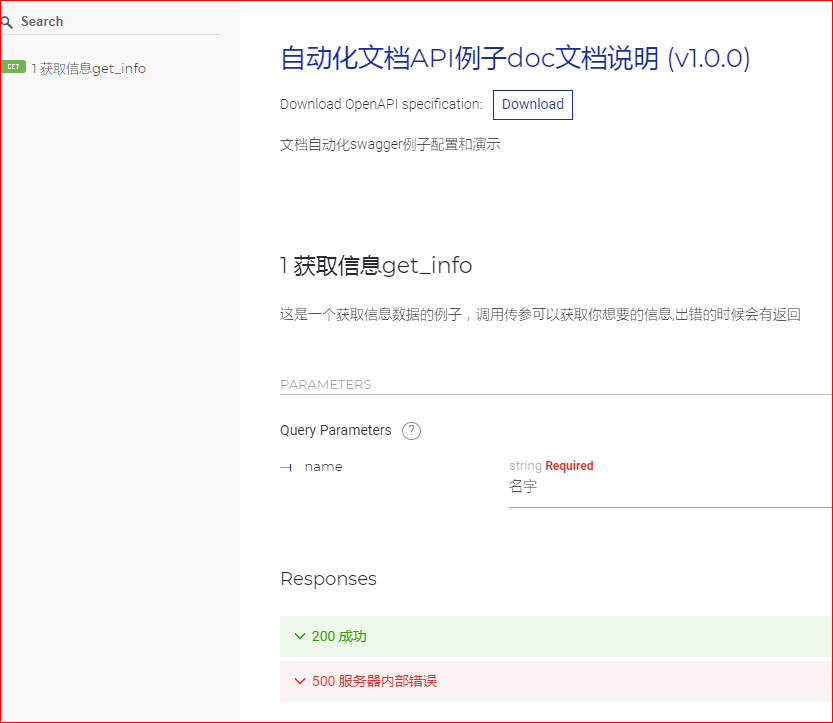Click the 名字 field description area
The height and width of the screenshot is (723, 833).
click(523, 487)
